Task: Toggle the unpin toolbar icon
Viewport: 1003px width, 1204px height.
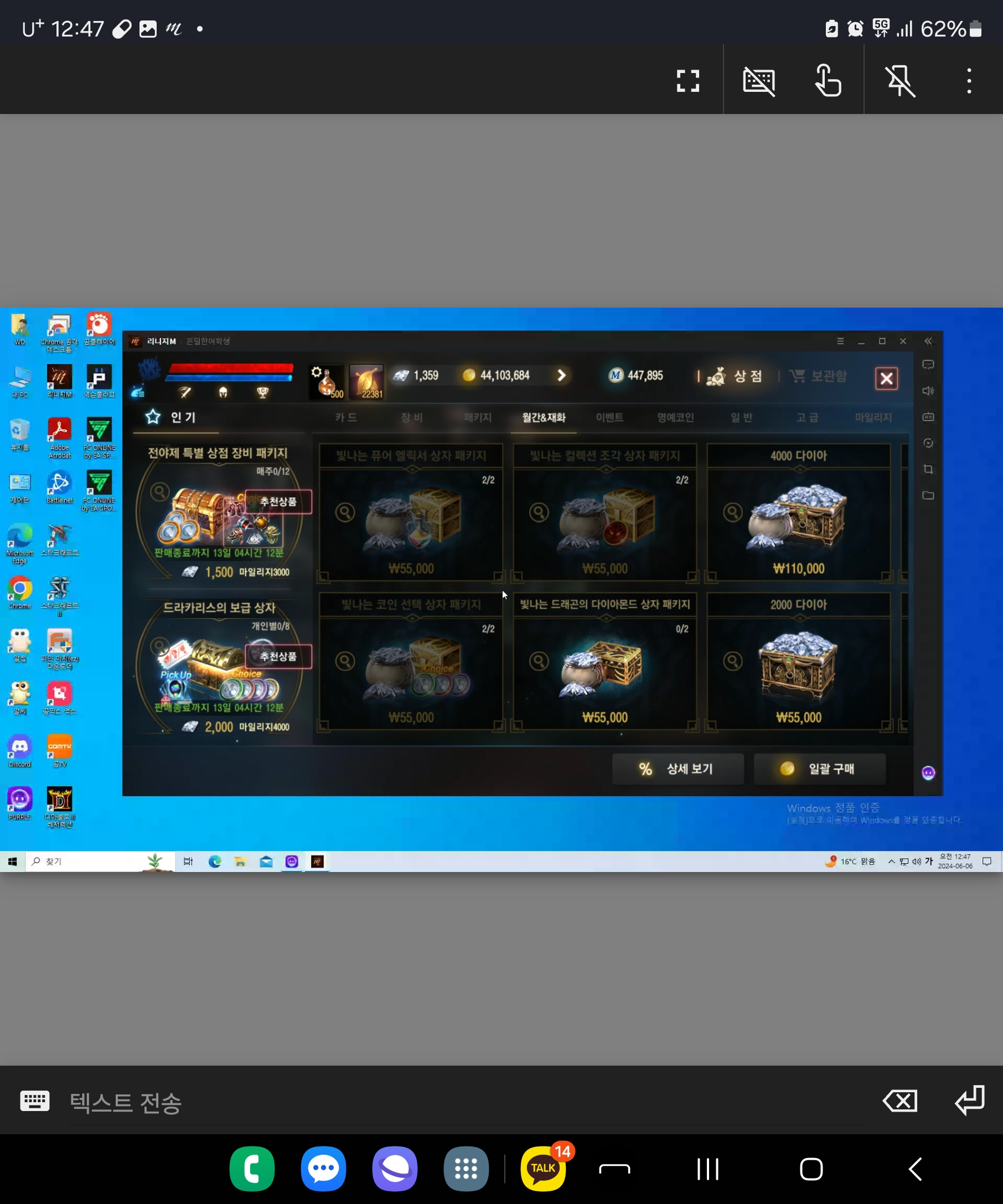Action: [x=900, y=81]
